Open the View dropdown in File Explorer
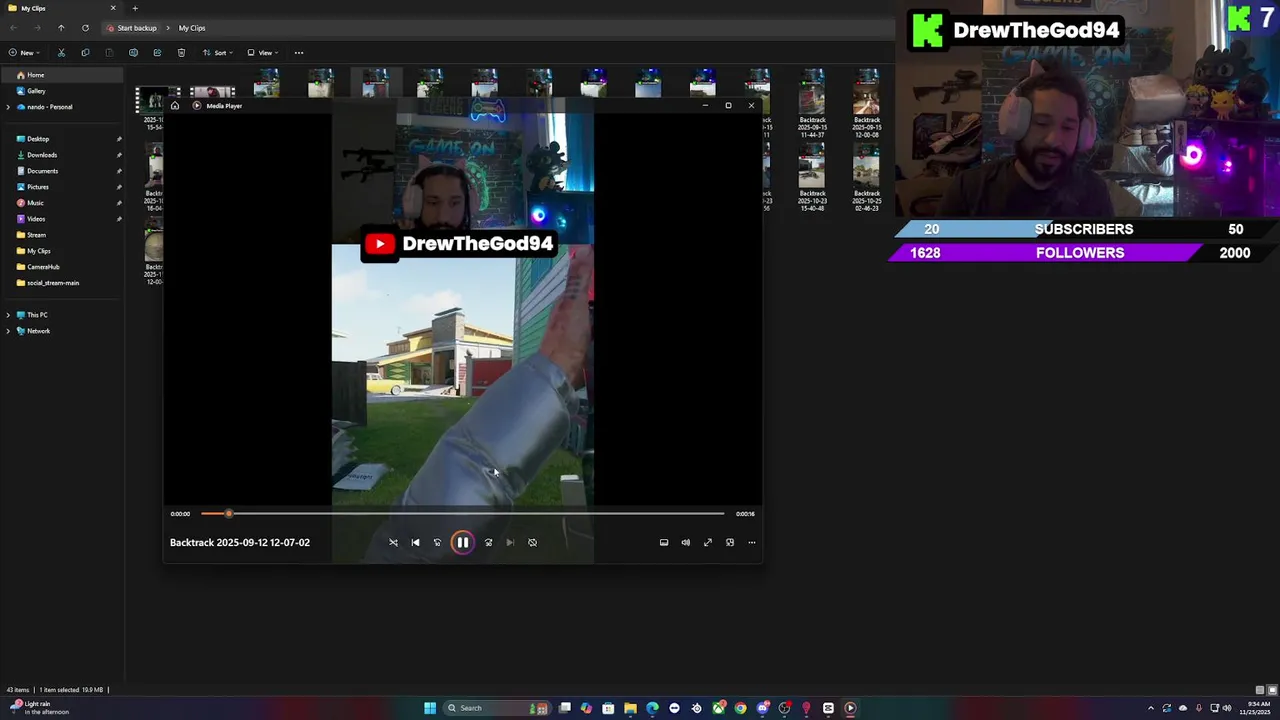 pos(263,53)
